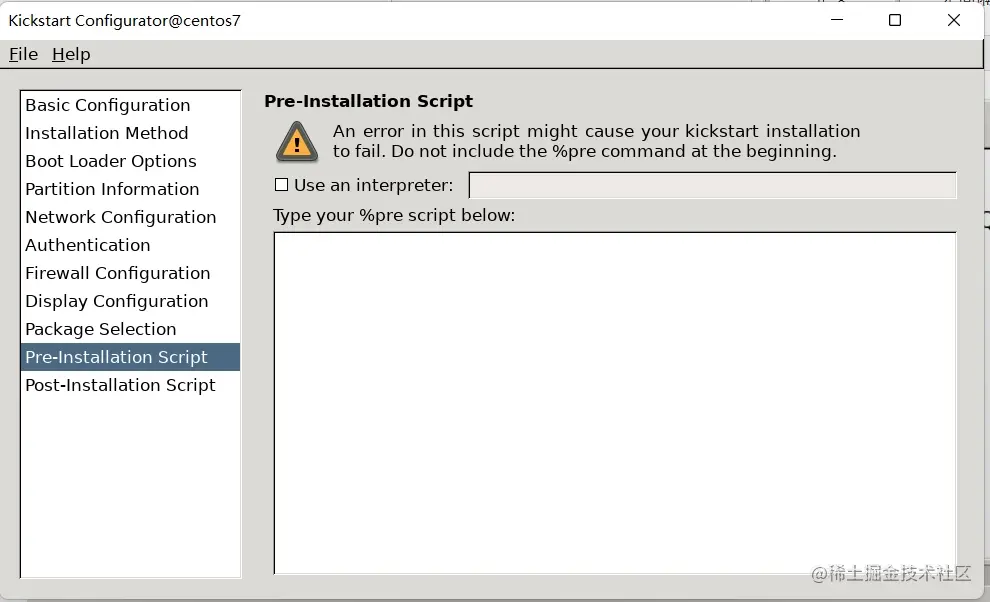Open the File menu

tap(23, 54)
